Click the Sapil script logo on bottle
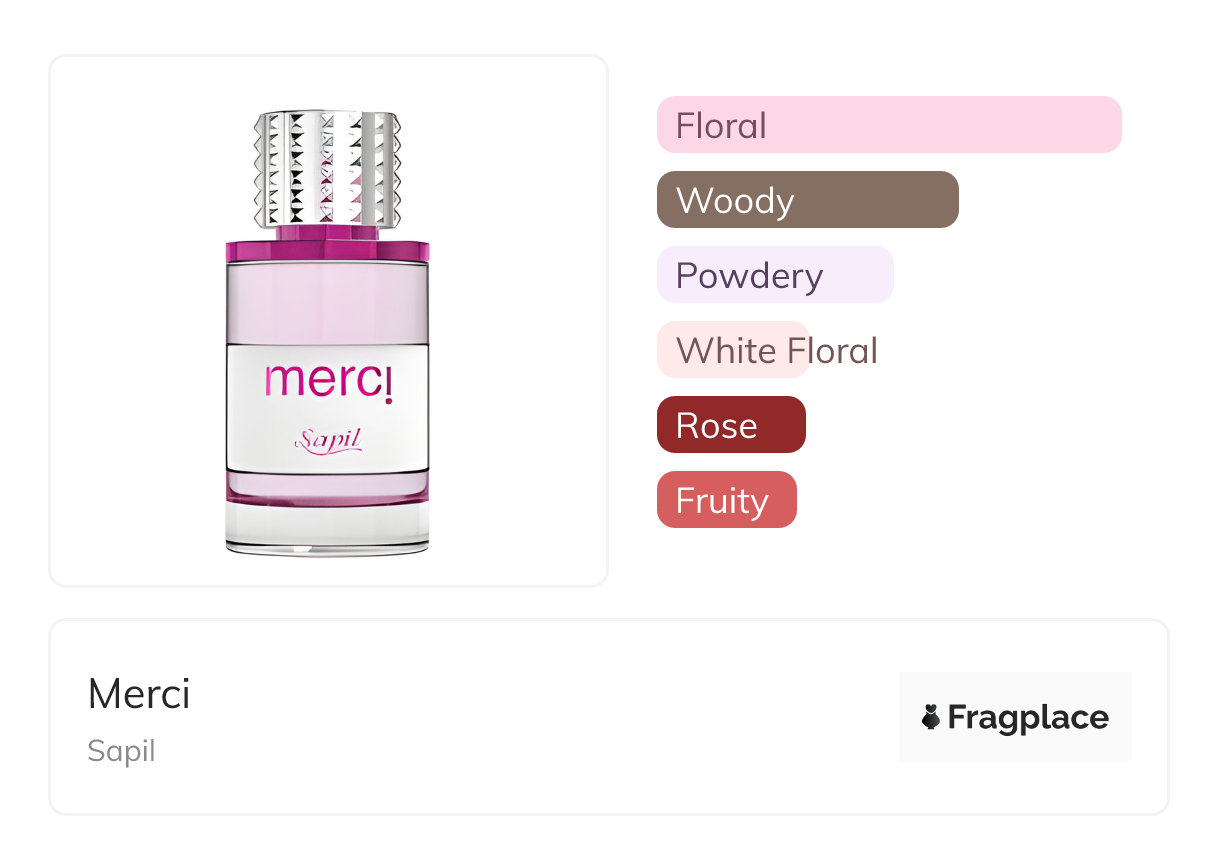Viewport: 1218px width, 864px height. point(327,439)
